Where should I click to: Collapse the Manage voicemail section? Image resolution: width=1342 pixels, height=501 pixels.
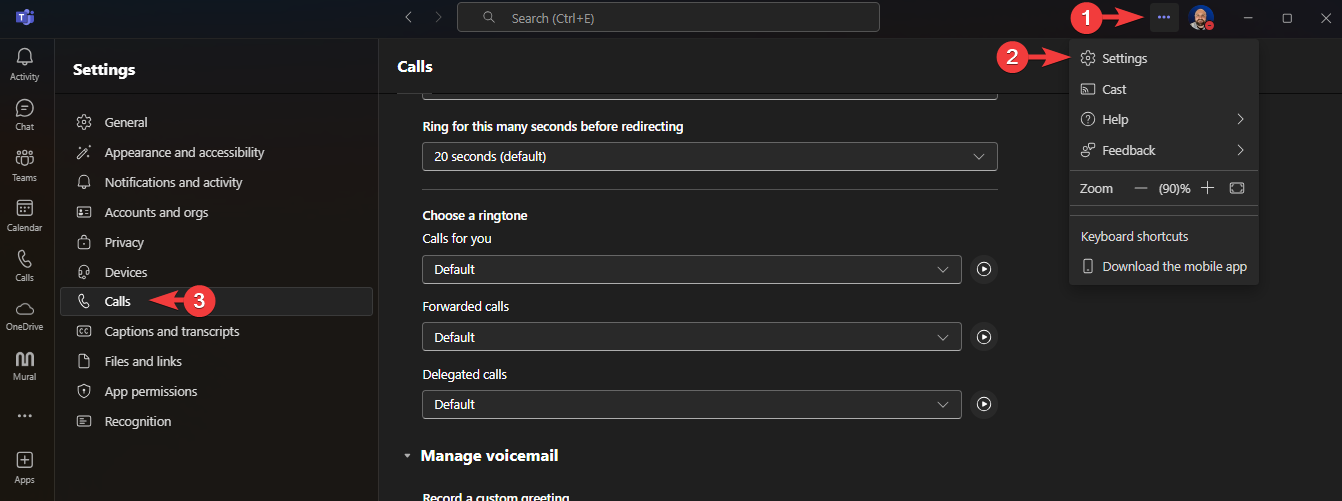point(407,456)
